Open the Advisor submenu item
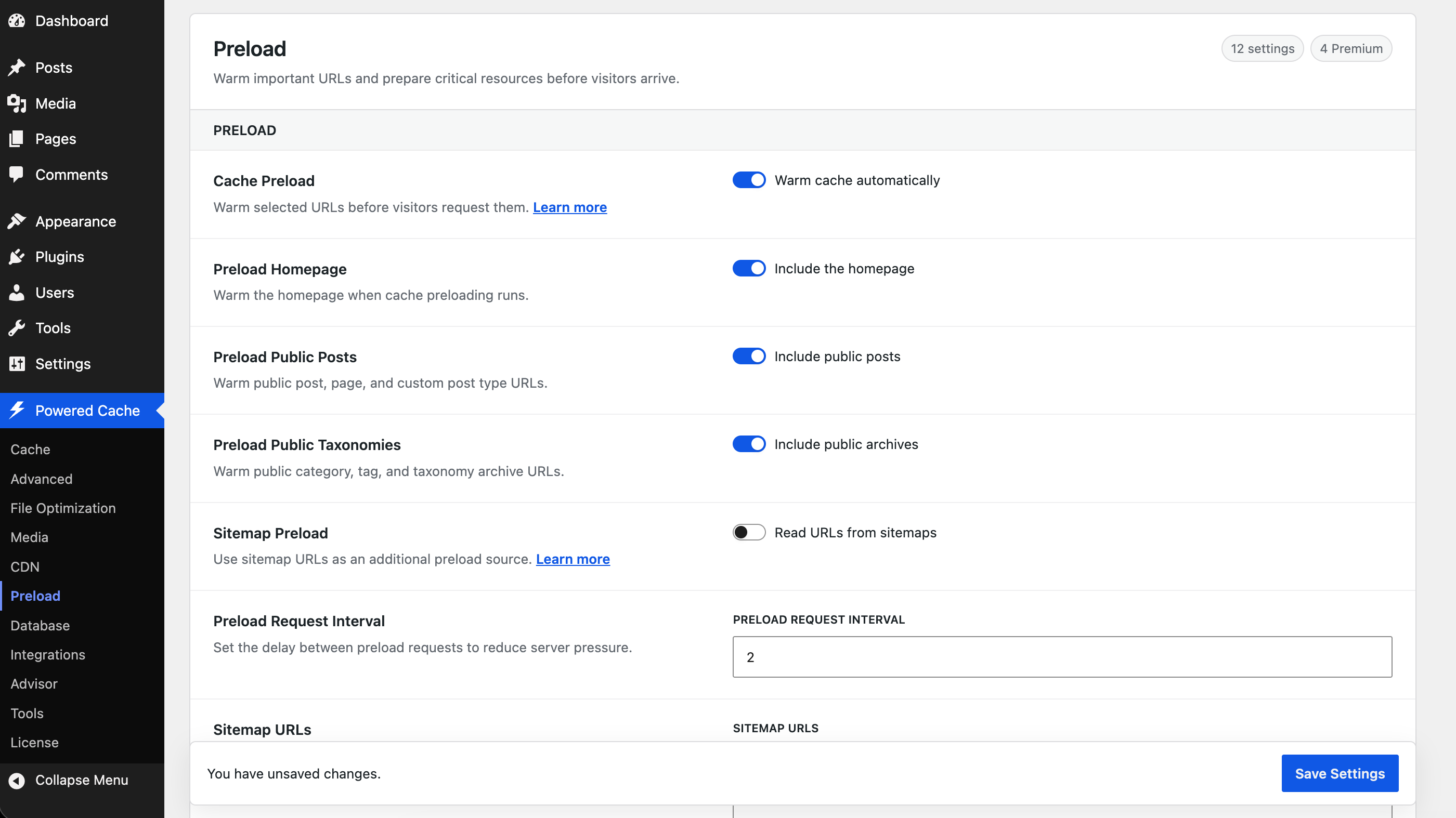Image resolution: width=1456 pixels, height=818 pixels. pyautogui.click(x=34, y=684)
